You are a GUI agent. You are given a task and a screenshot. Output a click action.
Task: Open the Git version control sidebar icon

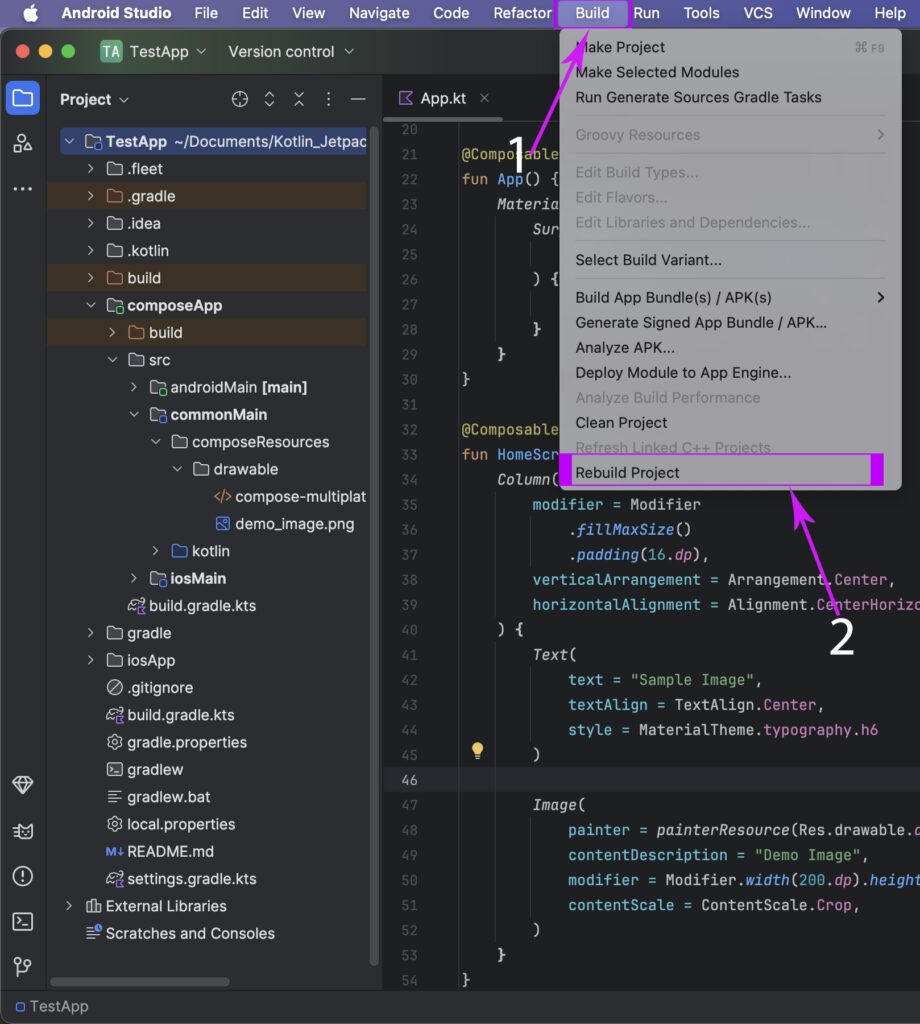click(x=22, y=966)
